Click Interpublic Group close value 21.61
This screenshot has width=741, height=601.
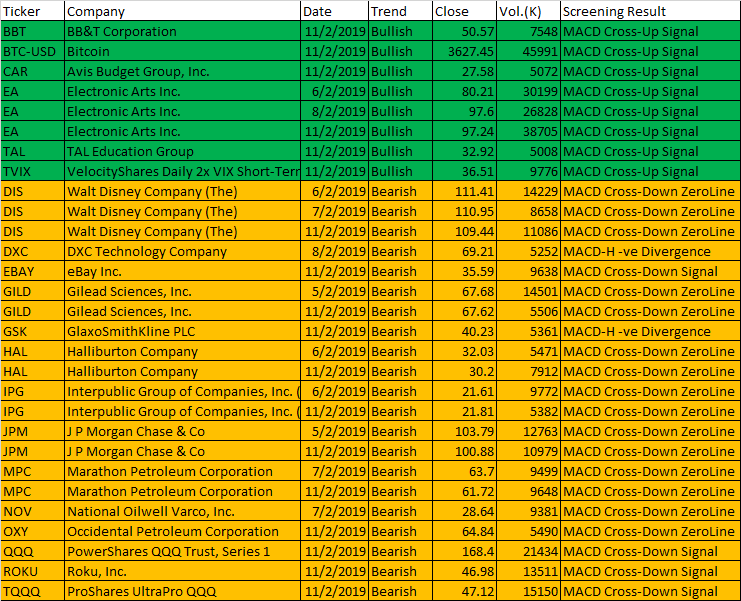pos(465,391)
